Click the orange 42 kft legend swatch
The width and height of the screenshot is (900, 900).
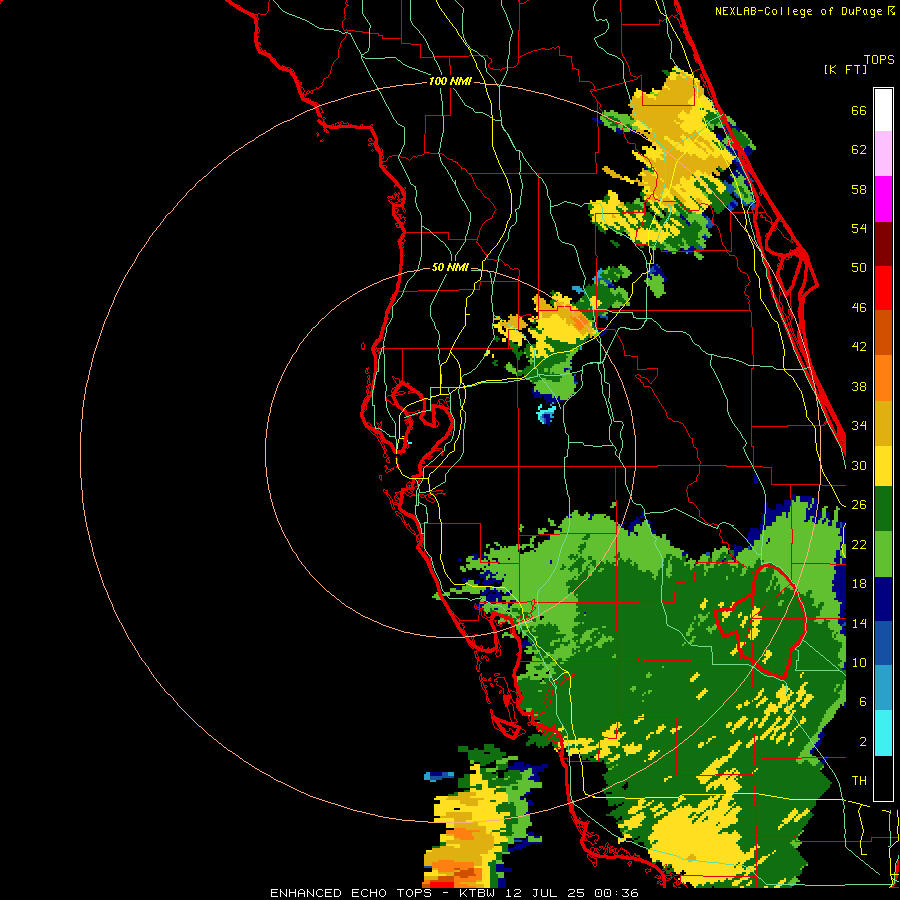pyautogui.click(x=883, y=378)
